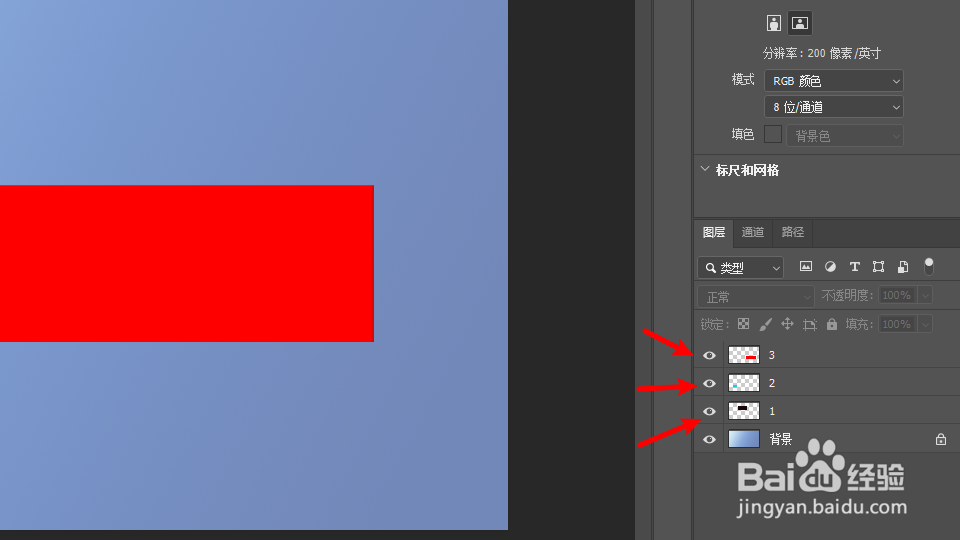960x540 pixels.
Task: Click the layer name "1"
Action: [x=772, y=411]
